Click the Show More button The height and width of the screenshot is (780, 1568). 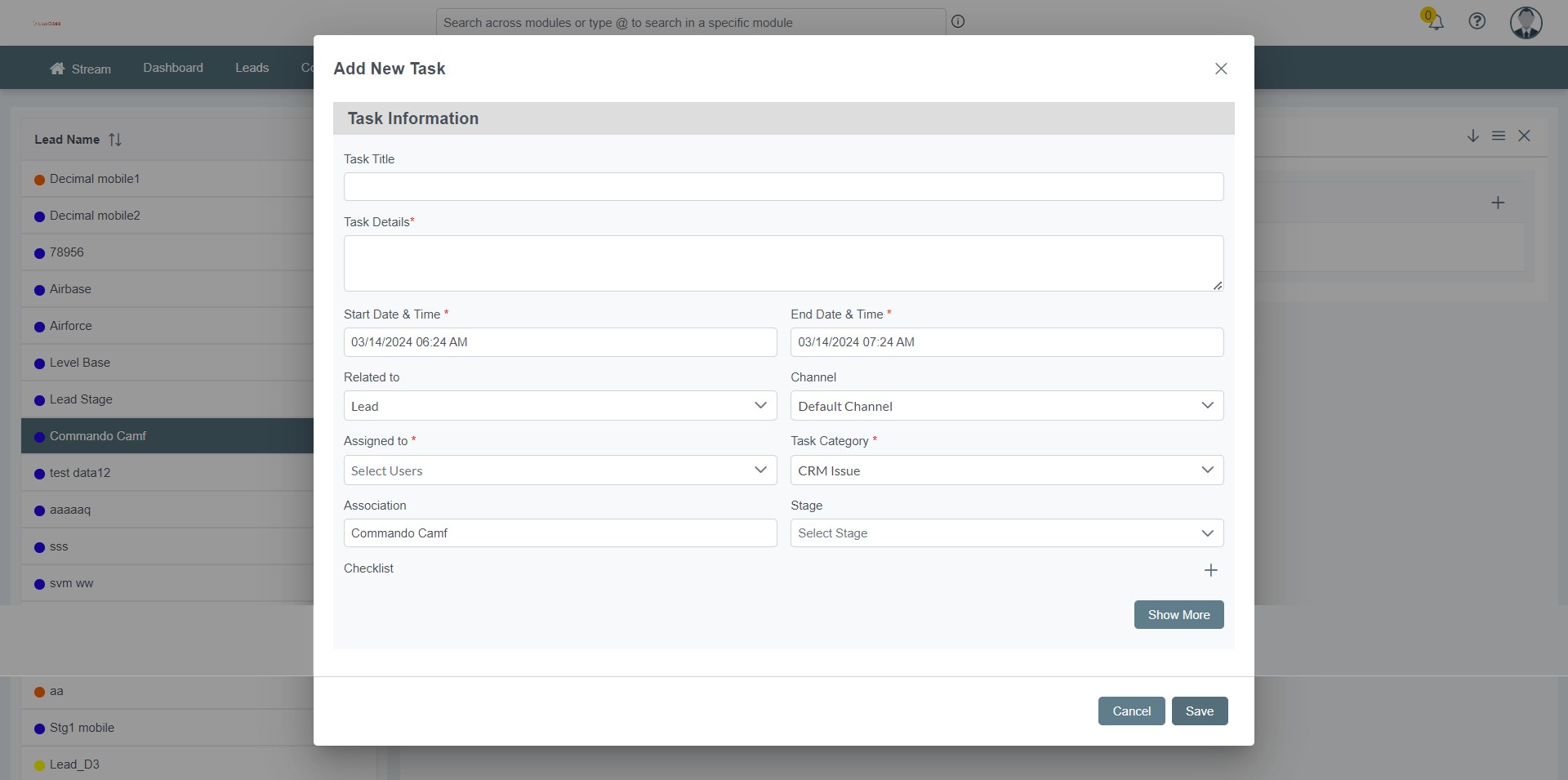coord(1178,615)
